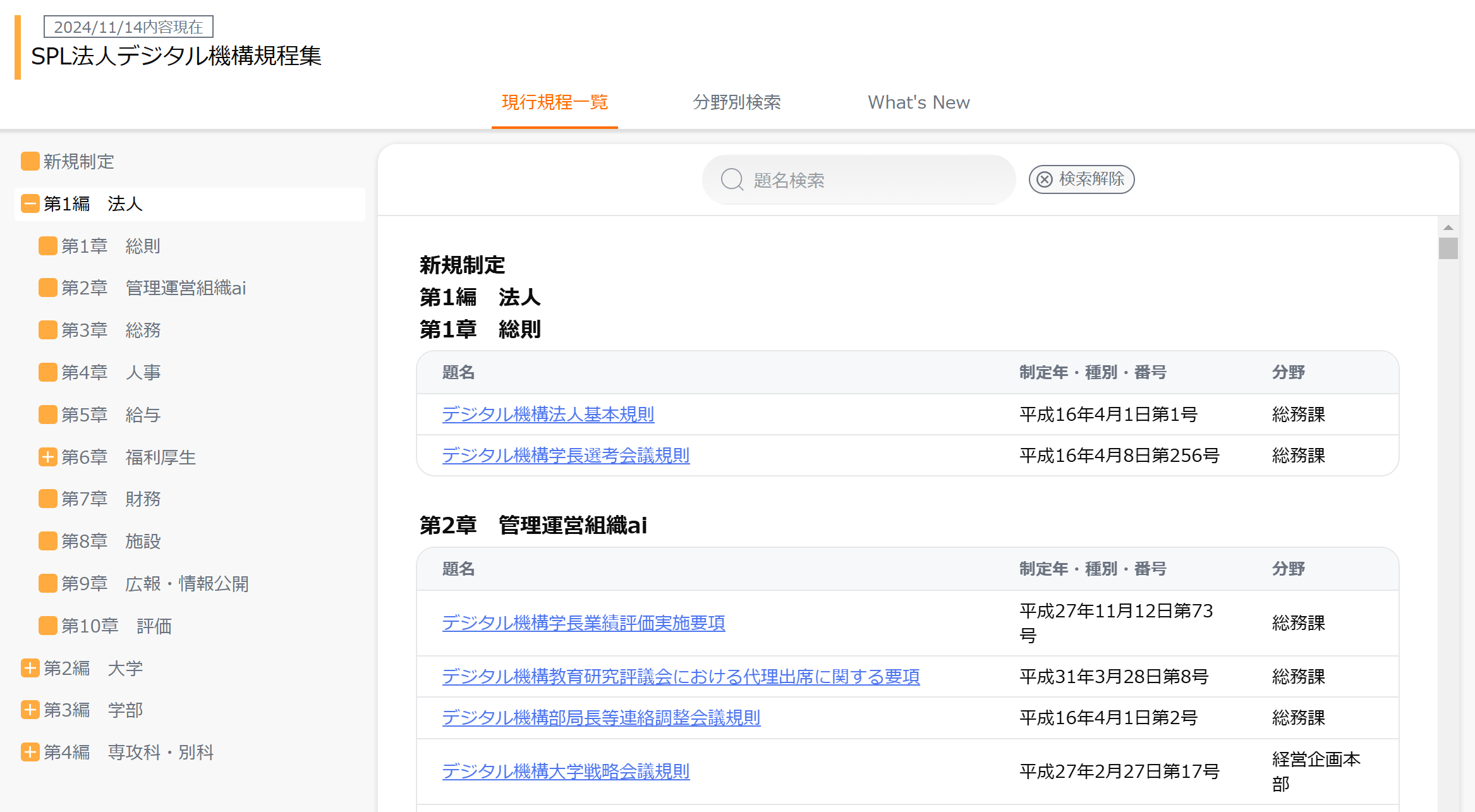1475x812 pixels.
Task: Open the デジタル機構大学戦略会議規則 link
Action: pos(566,772)
